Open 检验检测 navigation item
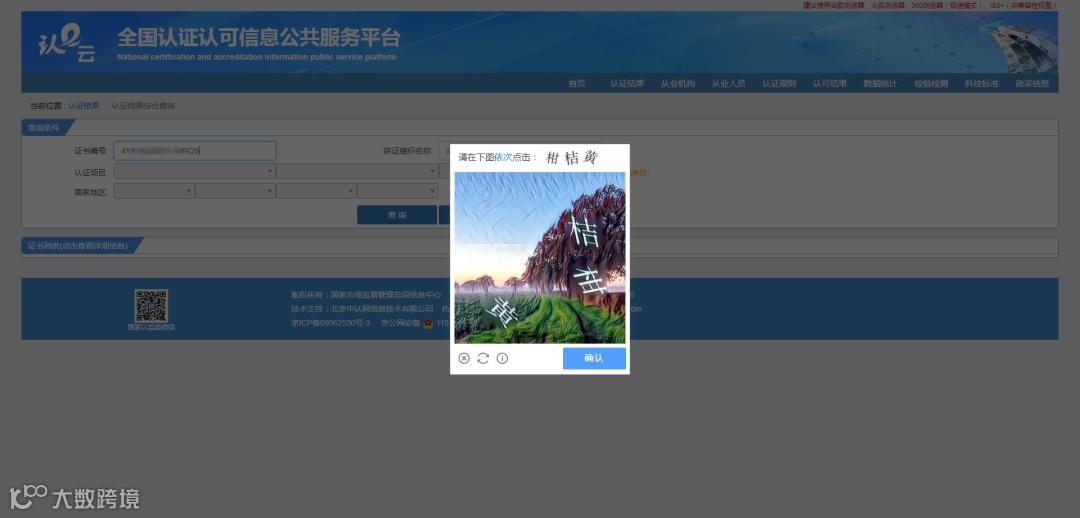The height and width of the screenshot is (518, 1080). pyautogui.click(x=931, y=83)
